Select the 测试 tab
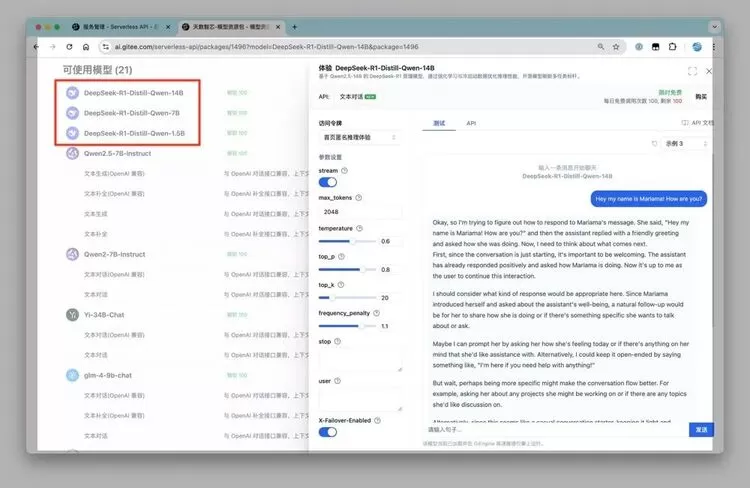 click(x=438, y=123)
